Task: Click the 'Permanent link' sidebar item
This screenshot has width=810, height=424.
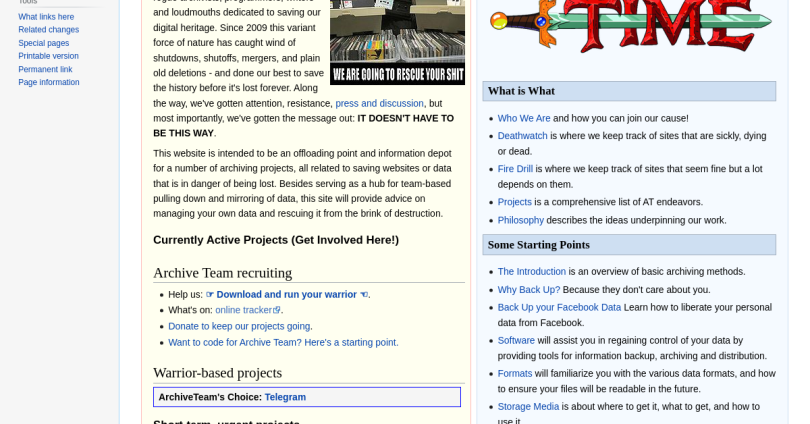Action: 45,69
